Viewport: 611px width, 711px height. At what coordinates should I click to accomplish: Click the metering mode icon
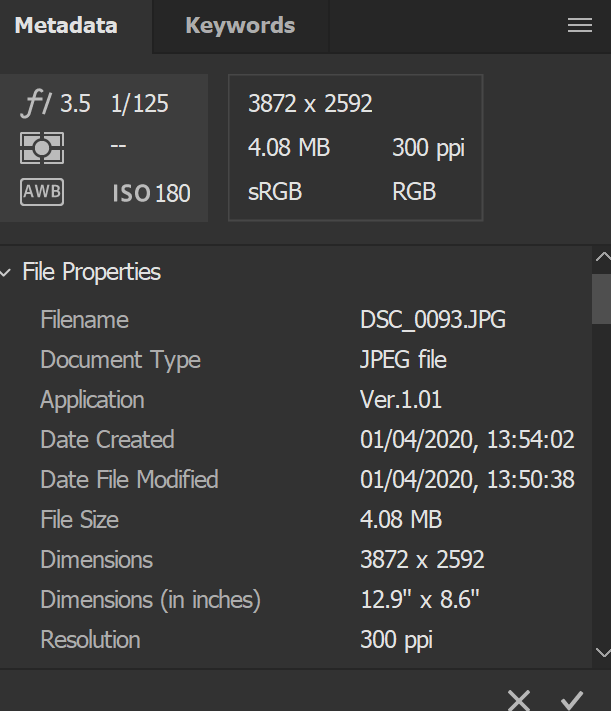tap(42, 148)
